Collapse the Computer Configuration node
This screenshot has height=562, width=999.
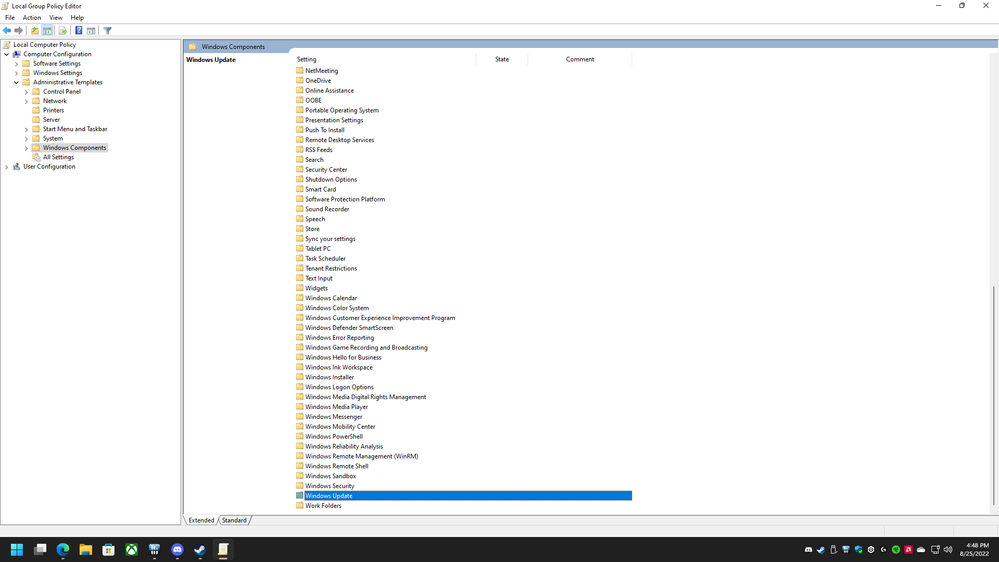pyautogui.click(x=7, y=54)
